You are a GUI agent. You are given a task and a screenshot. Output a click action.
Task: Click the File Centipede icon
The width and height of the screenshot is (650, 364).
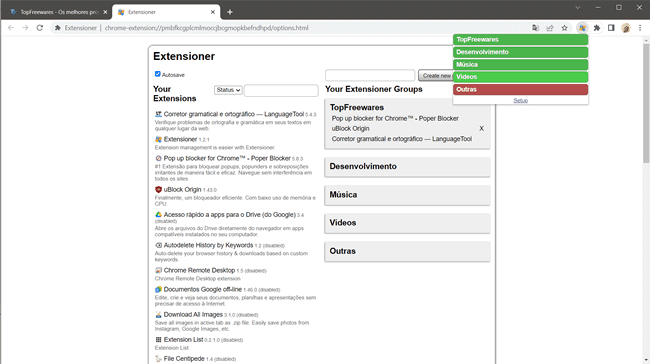tap(158, 359)
